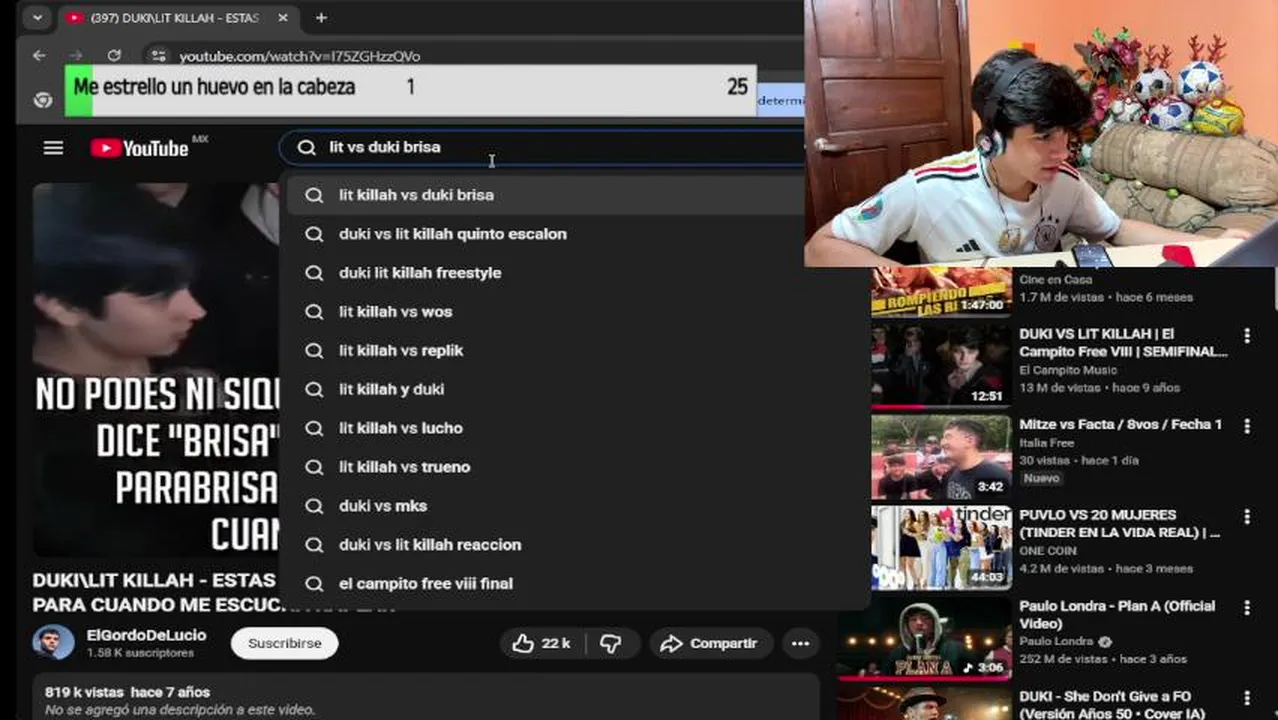Click the 'El Campito Music' channel name
Viewport: 1278px width, 720px height.
point(1068,370)
